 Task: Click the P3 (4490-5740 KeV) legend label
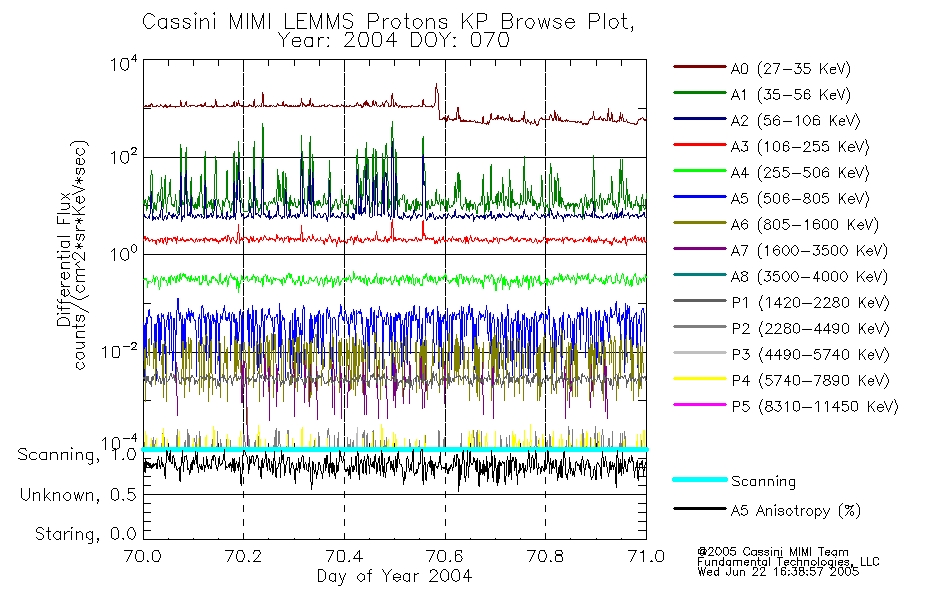[x=810, y=355]
